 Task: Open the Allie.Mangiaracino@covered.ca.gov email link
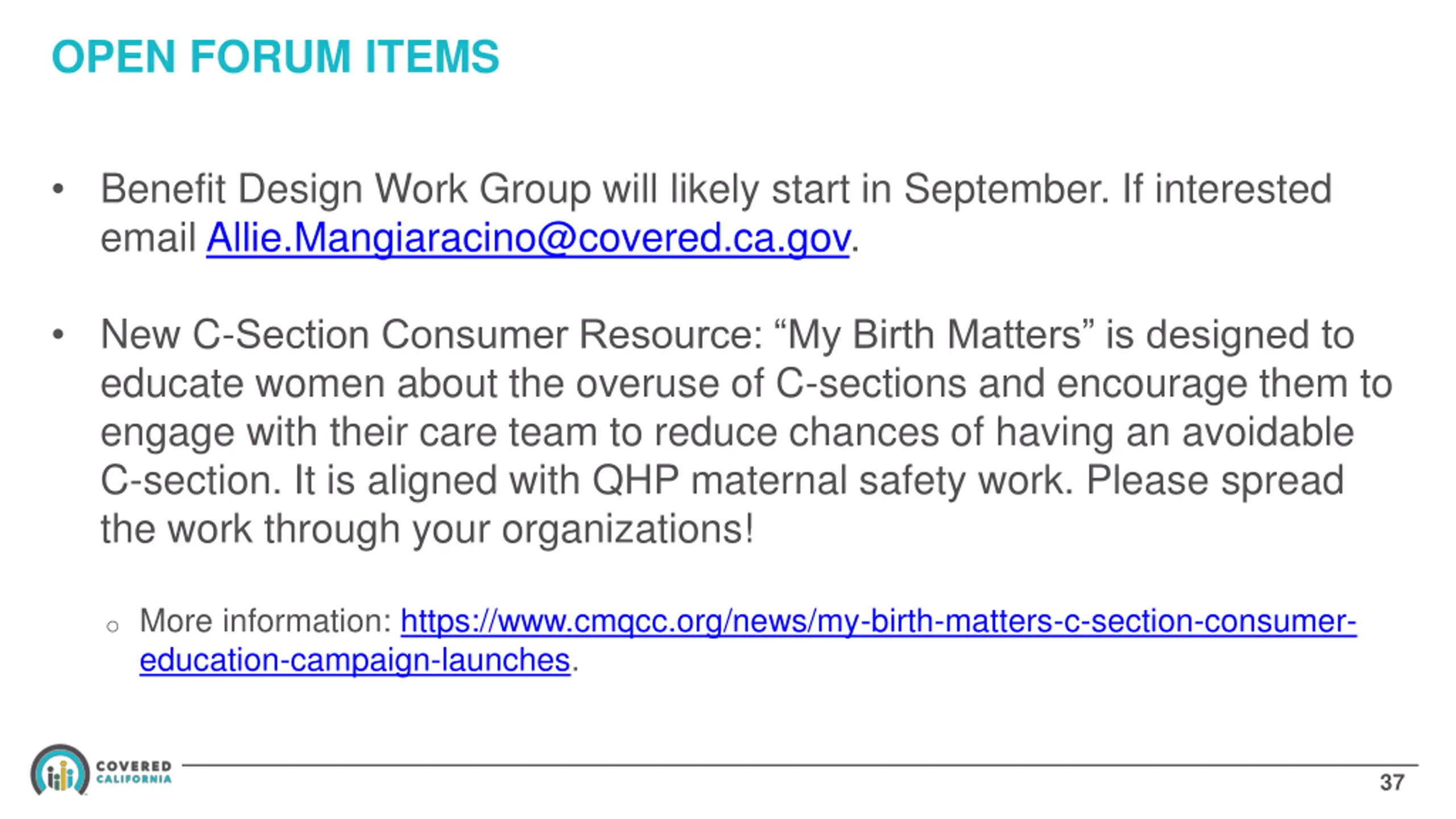pos(528,238)
